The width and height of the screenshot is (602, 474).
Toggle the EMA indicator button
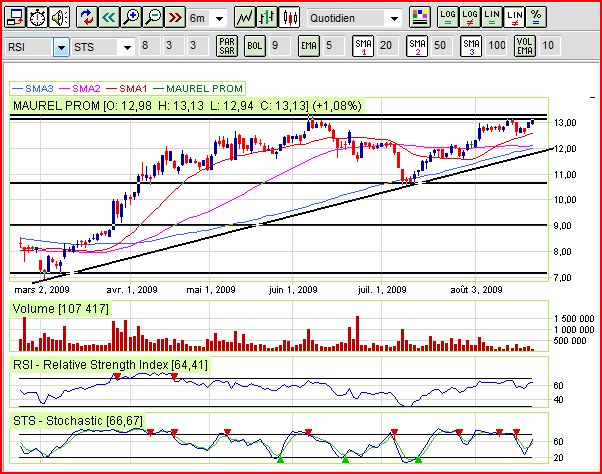pyautogui.click(x=309, y=46)
